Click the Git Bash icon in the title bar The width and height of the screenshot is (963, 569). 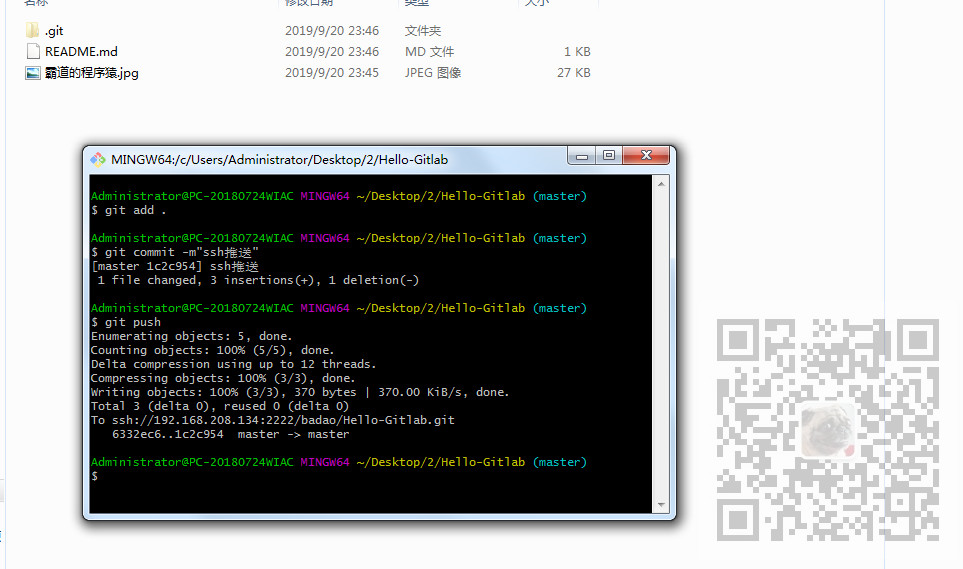98,160
